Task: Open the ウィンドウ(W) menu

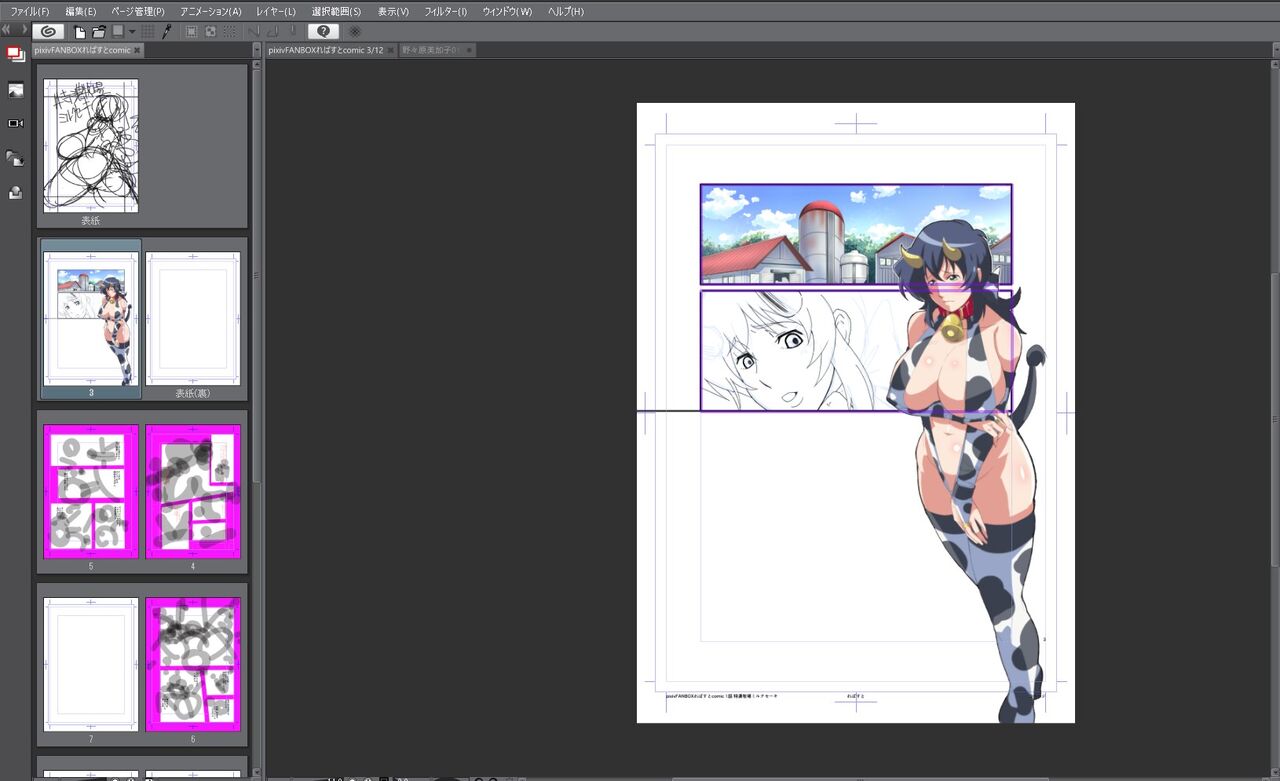Action: 507,11
